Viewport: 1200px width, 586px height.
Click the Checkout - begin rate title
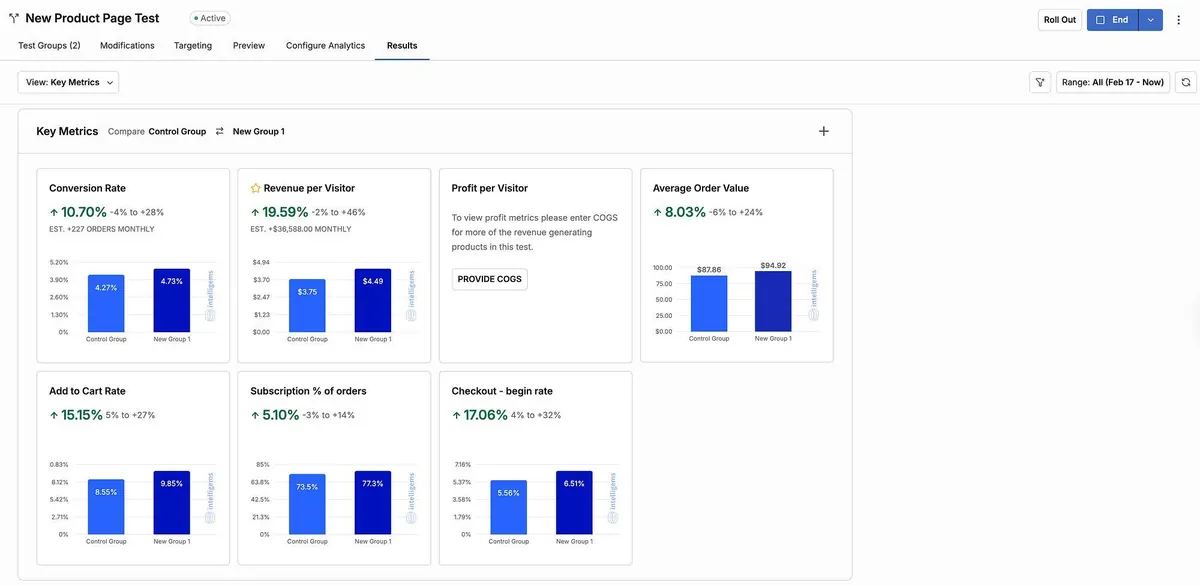(502, 391)
